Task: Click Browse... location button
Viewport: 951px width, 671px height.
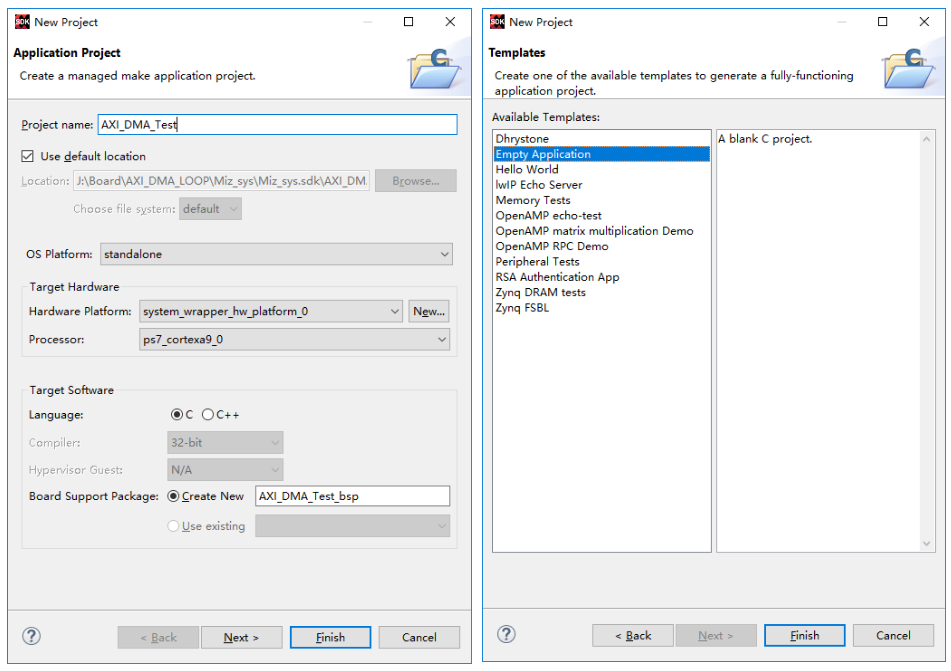Action: (415, 181)
